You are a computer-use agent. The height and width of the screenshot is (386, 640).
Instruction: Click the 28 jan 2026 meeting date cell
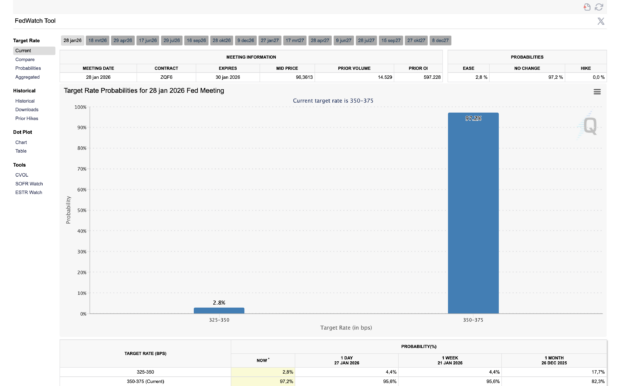coord(98,77)
